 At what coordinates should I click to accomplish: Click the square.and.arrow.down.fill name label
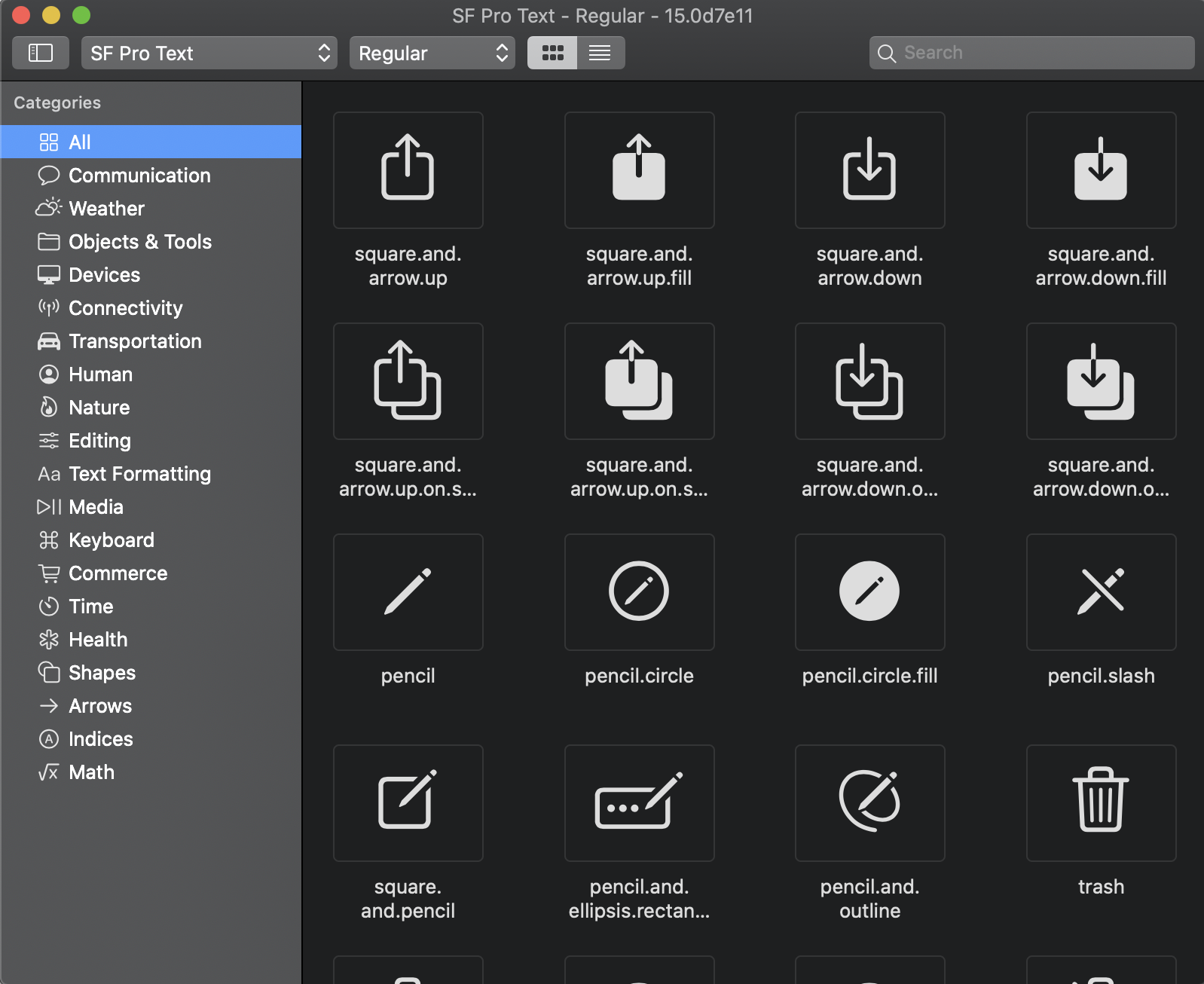click(x=1101, y=266)
